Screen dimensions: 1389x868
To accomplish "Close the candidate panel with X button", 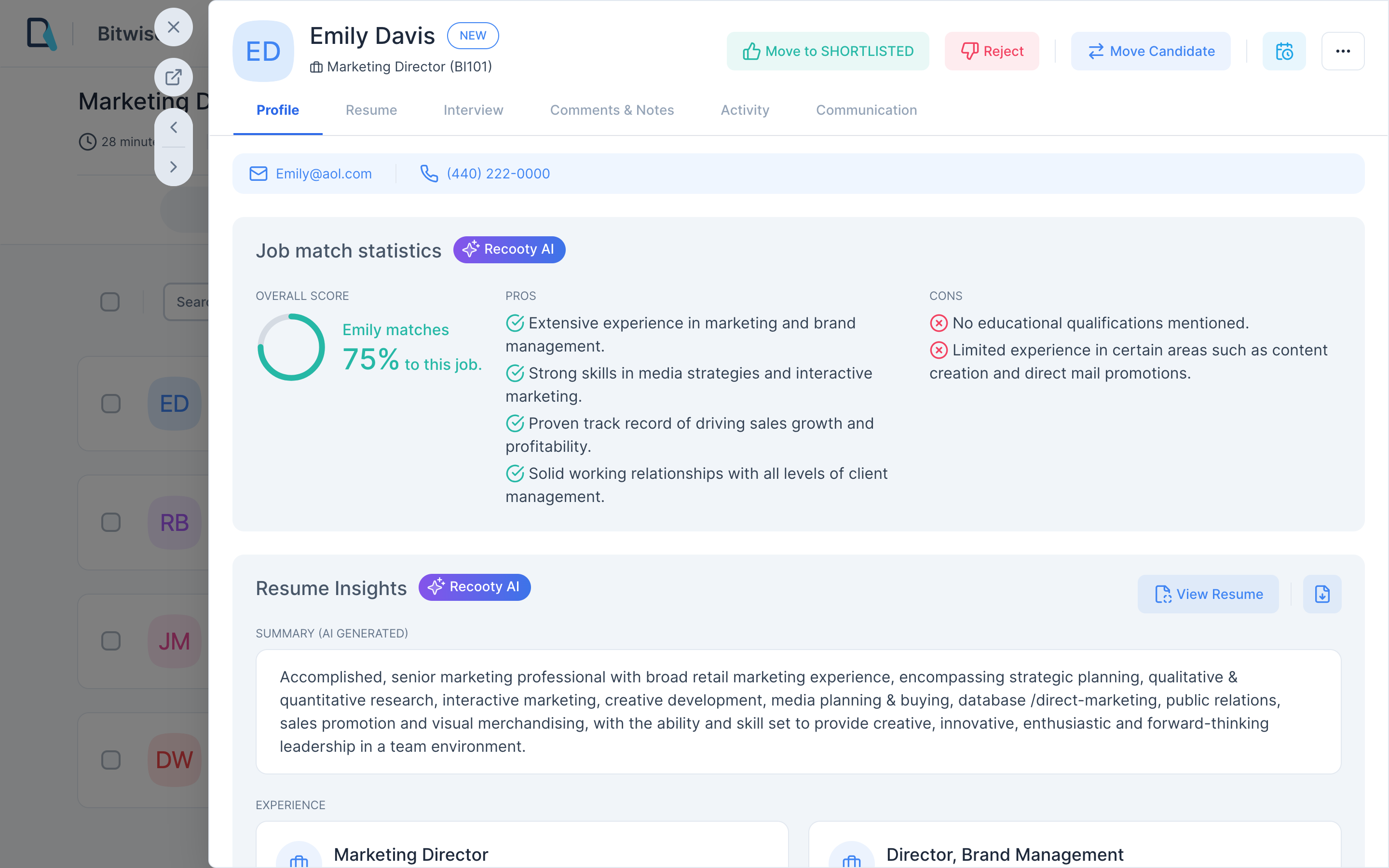I will point(173,27).
